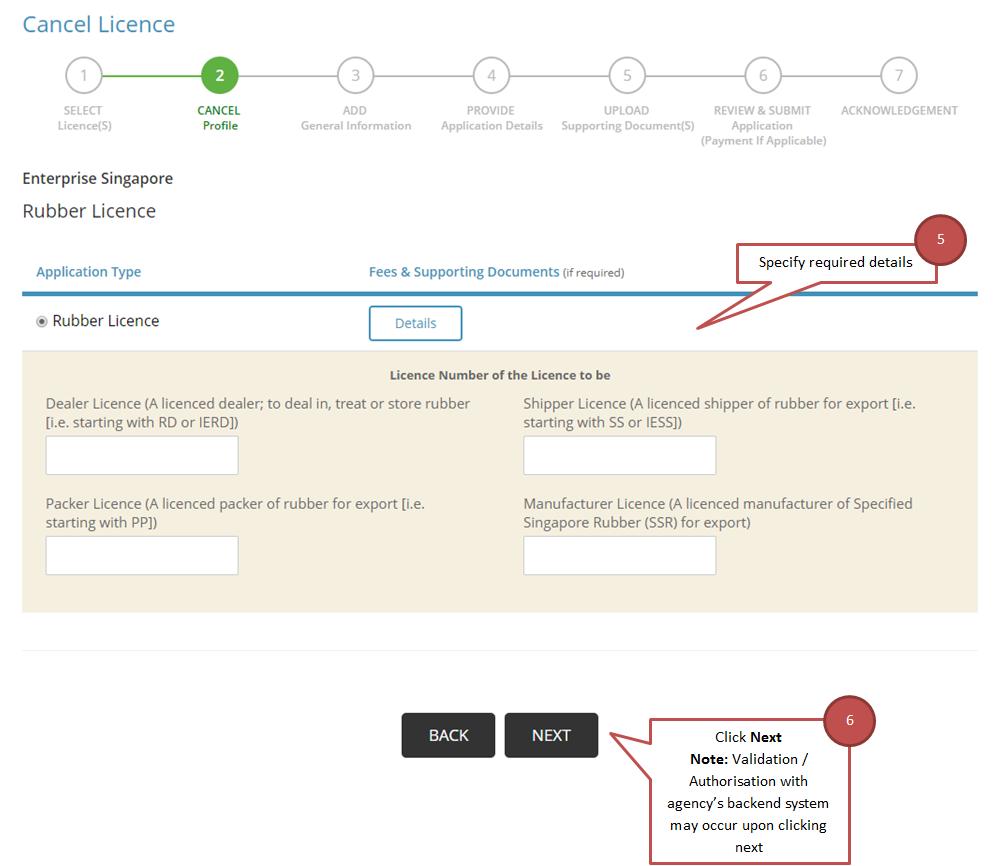The width and height of the screenshot is (1003, 866).
Task: Click the red number 5 annotation badge
Action: click(x=940, y=240)
